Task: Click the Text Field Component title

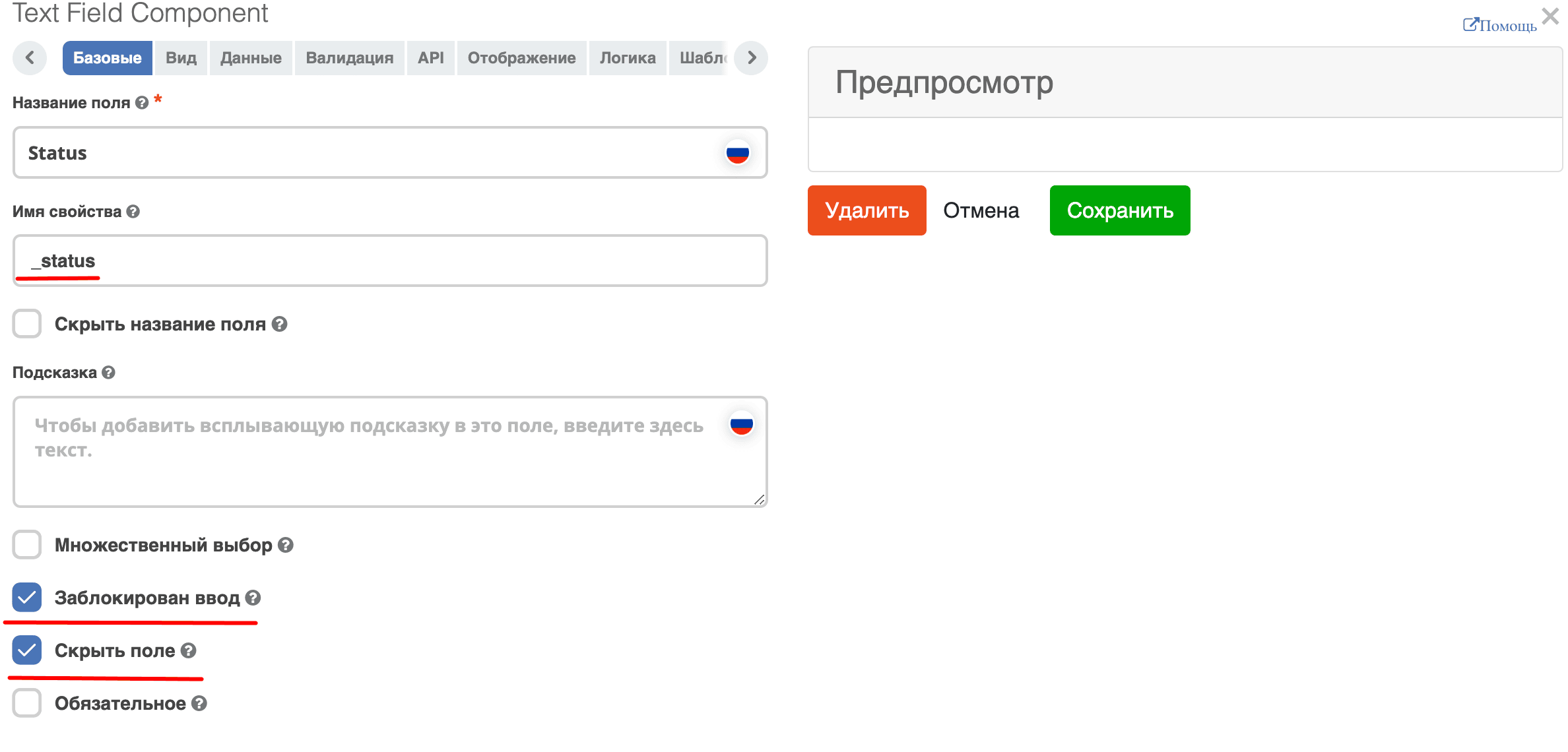Action: click(x=141, y=13)
